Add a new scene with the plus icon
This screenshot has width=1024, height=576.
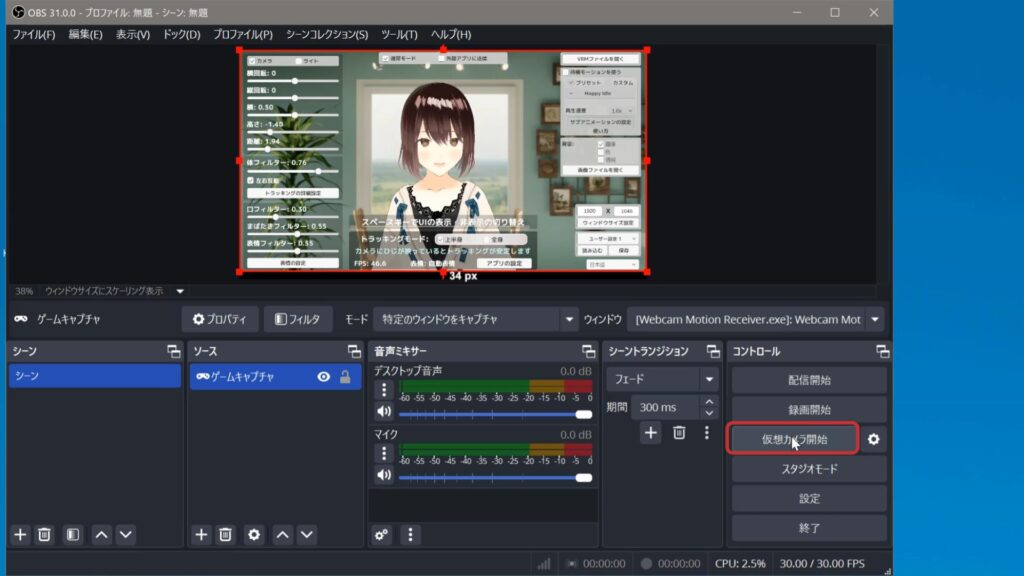(x=20, y=535)
